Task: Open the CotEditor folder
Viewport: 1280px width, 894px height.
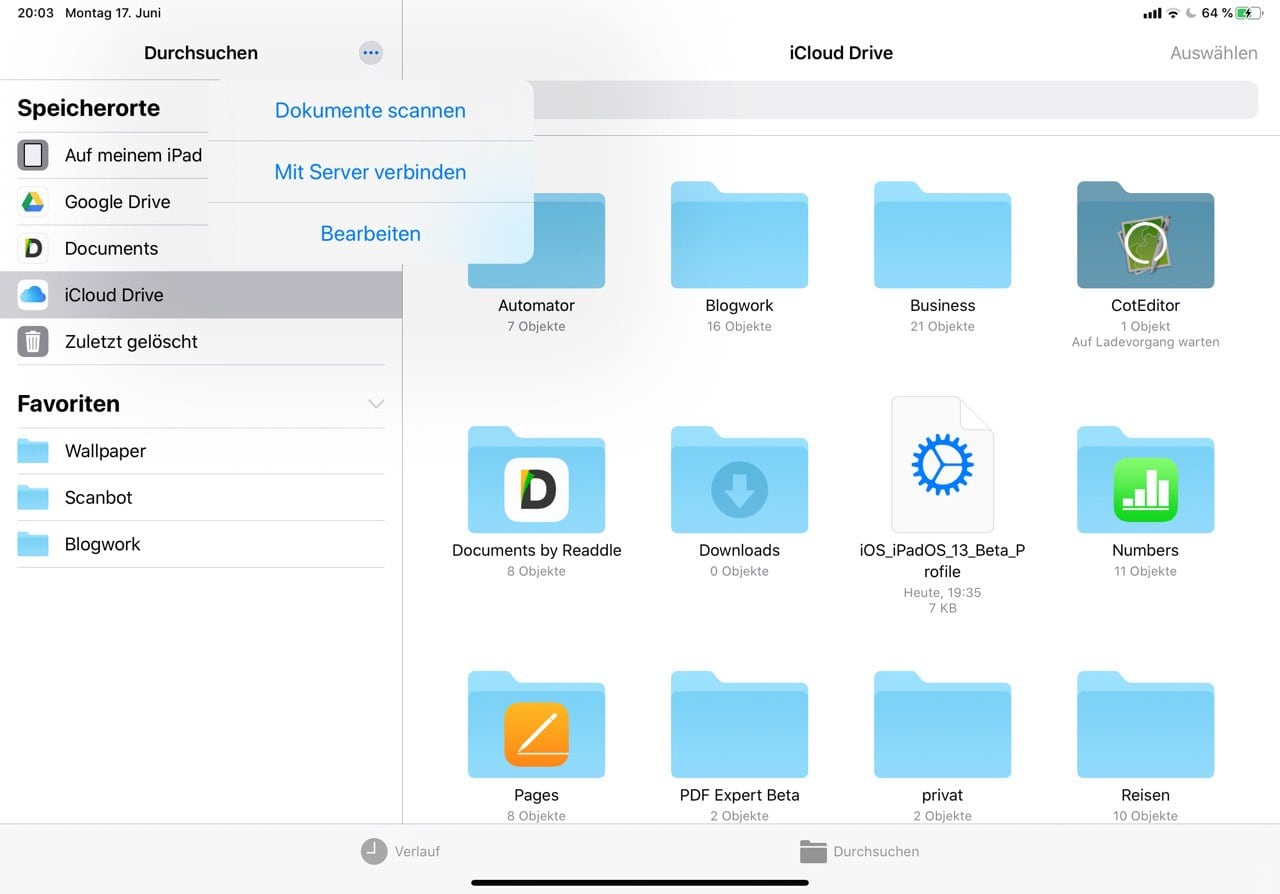Action: coord(1145,265)
